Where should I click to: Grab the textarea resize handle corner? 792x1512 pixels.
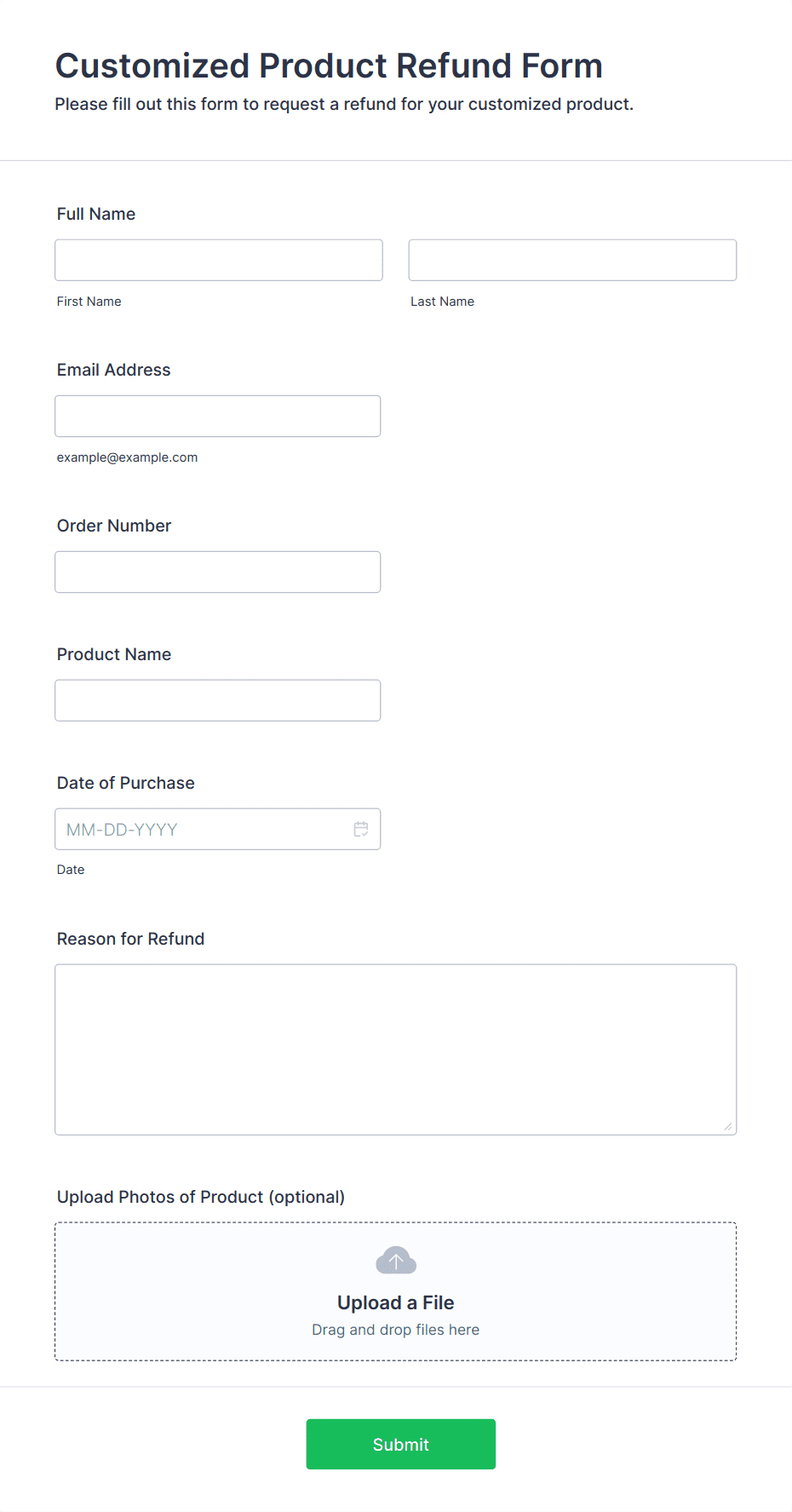(x=728, y=1126)
